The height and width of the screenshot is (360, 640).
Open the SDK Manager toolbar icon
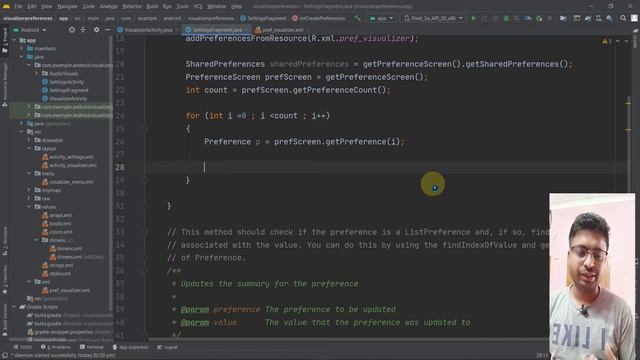pyautogui.click(x=609, y=18)
